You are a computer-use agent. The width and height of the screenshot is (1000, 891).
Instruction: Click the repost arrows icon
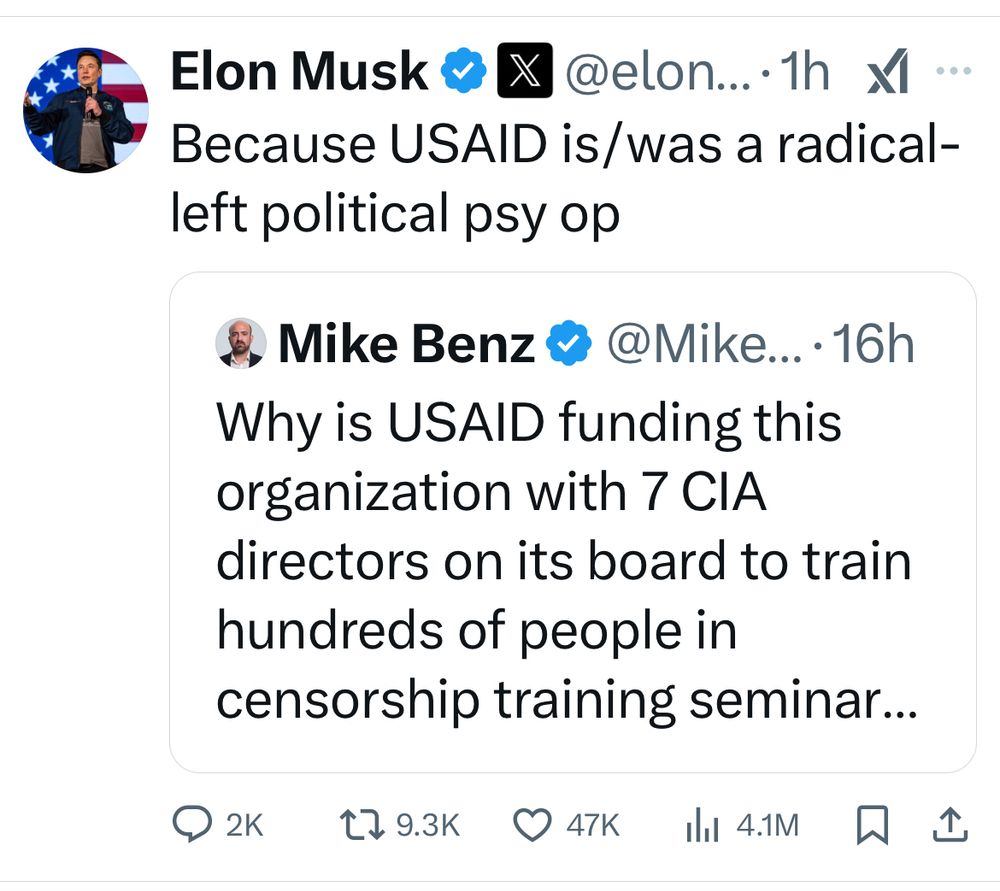362,824
